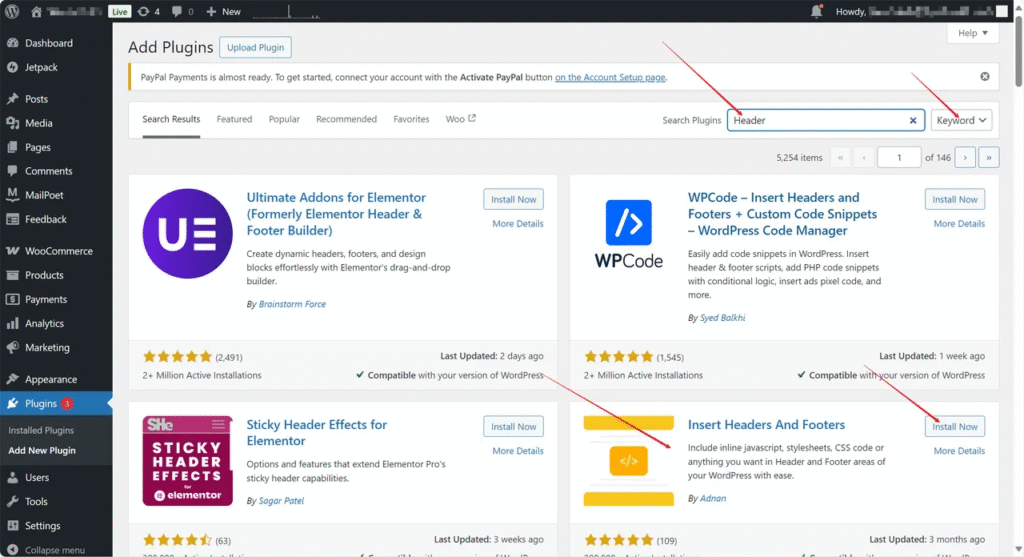Install Sticky Header Effects for Elementor
The image size is (1024, 557).
513,426
